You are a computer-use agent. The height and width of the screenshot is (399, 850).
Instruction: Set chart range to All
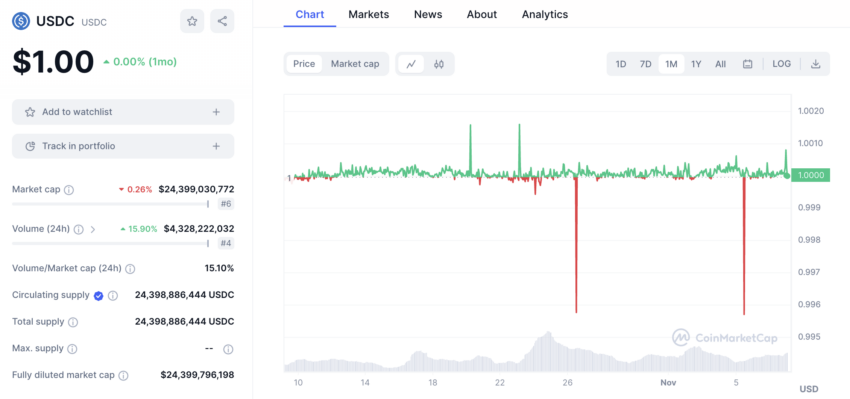point(720,64)
